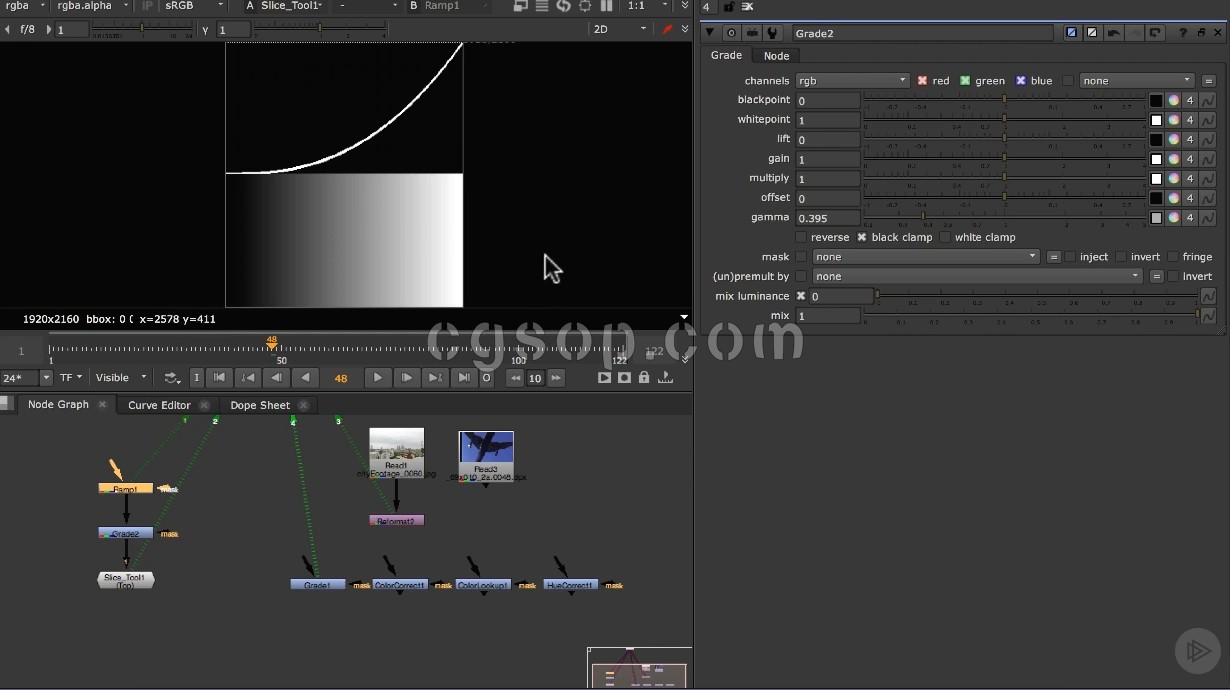Disable the black clamp checkbox

point(862,238)
